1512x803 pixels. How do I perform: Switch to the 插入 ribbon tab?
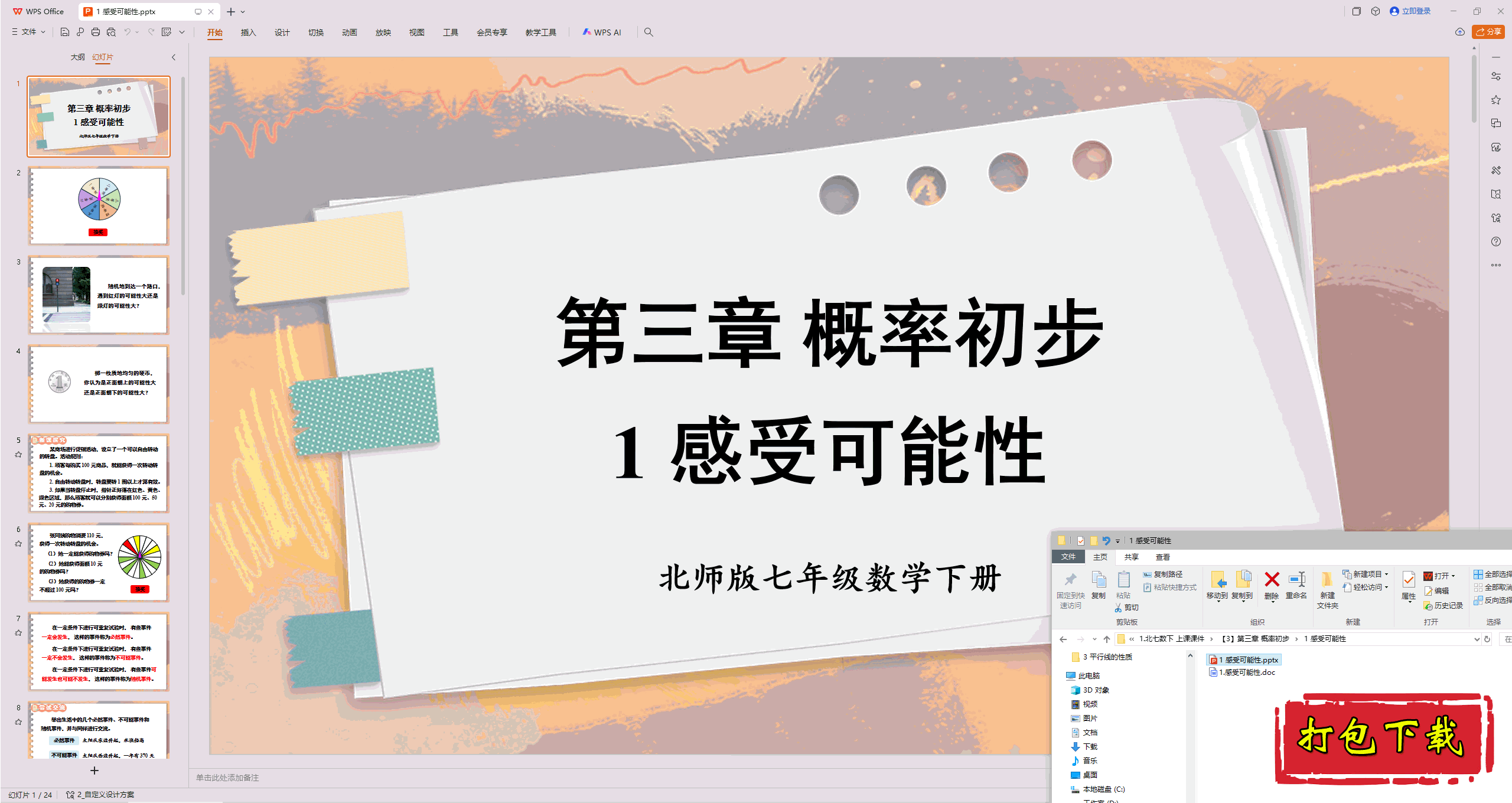(x=248, y=32)
